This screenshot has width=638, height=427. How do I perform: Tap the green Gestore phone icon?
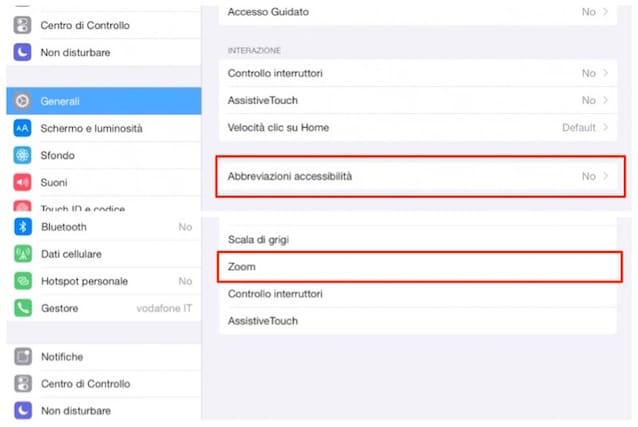[x=23, y=308]
